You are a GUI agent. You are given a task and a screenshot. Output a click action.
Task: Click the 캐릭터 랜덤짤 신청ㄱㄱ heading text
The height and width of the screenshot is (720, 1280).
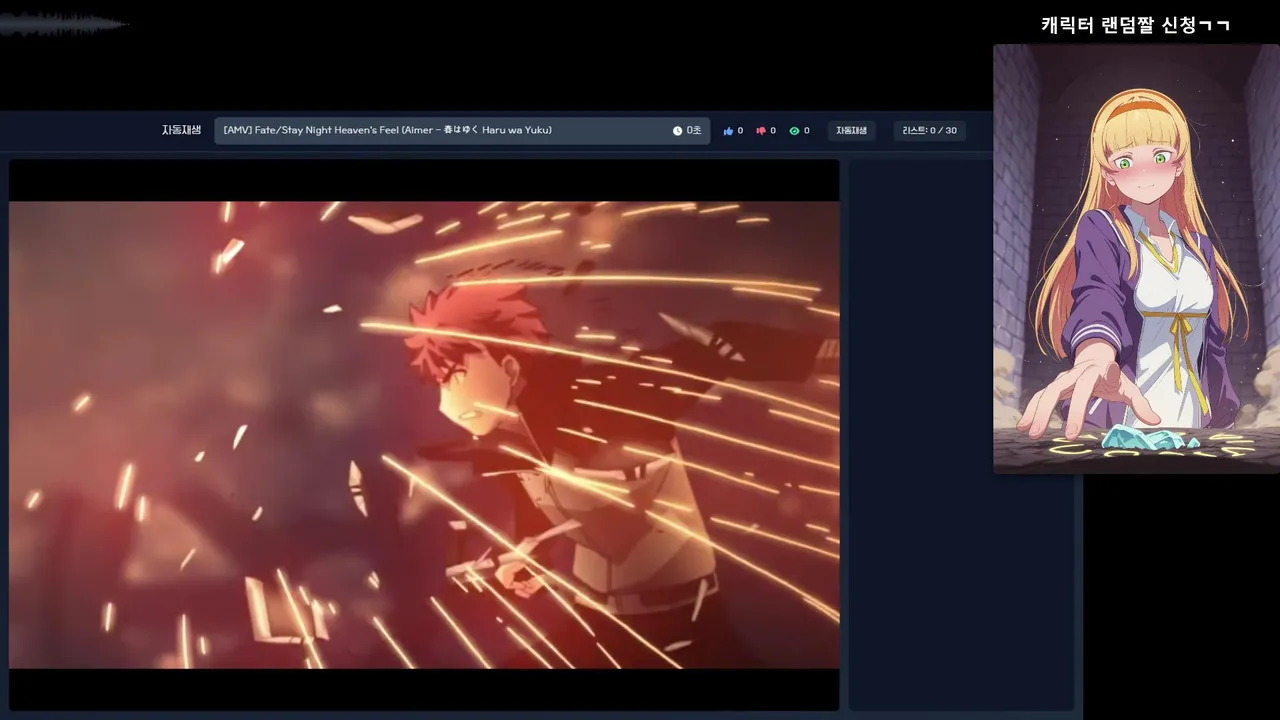pos(1136,25)
